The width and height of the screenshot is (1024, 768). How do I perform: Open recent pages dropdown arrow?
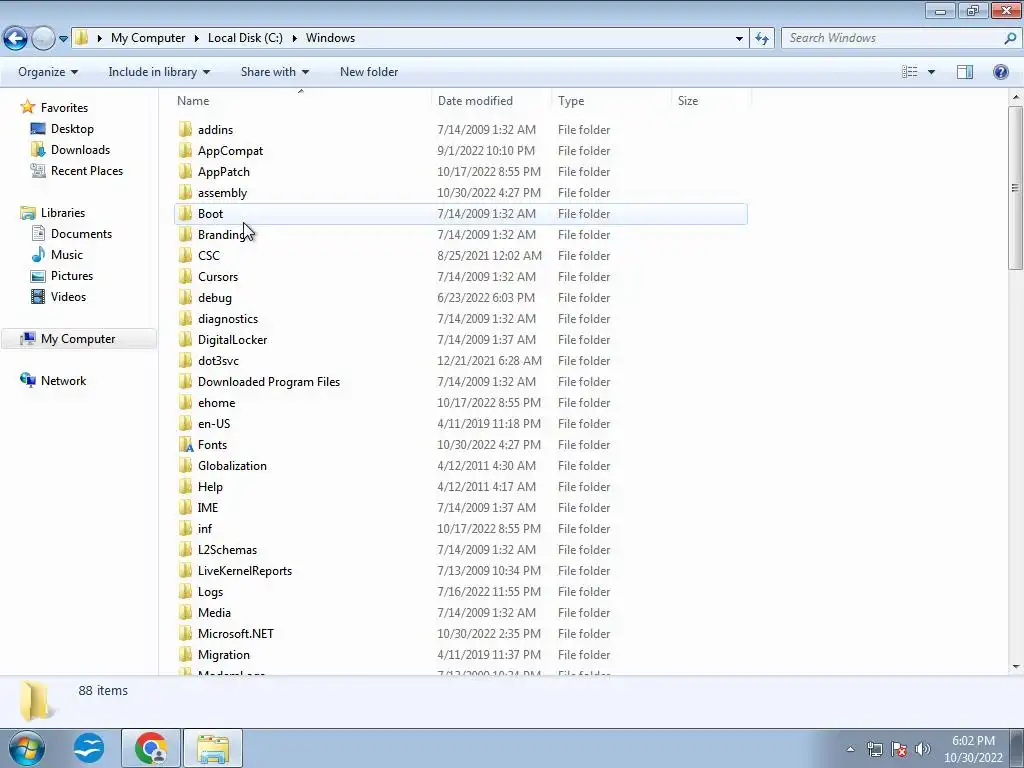tap(63, 39)
